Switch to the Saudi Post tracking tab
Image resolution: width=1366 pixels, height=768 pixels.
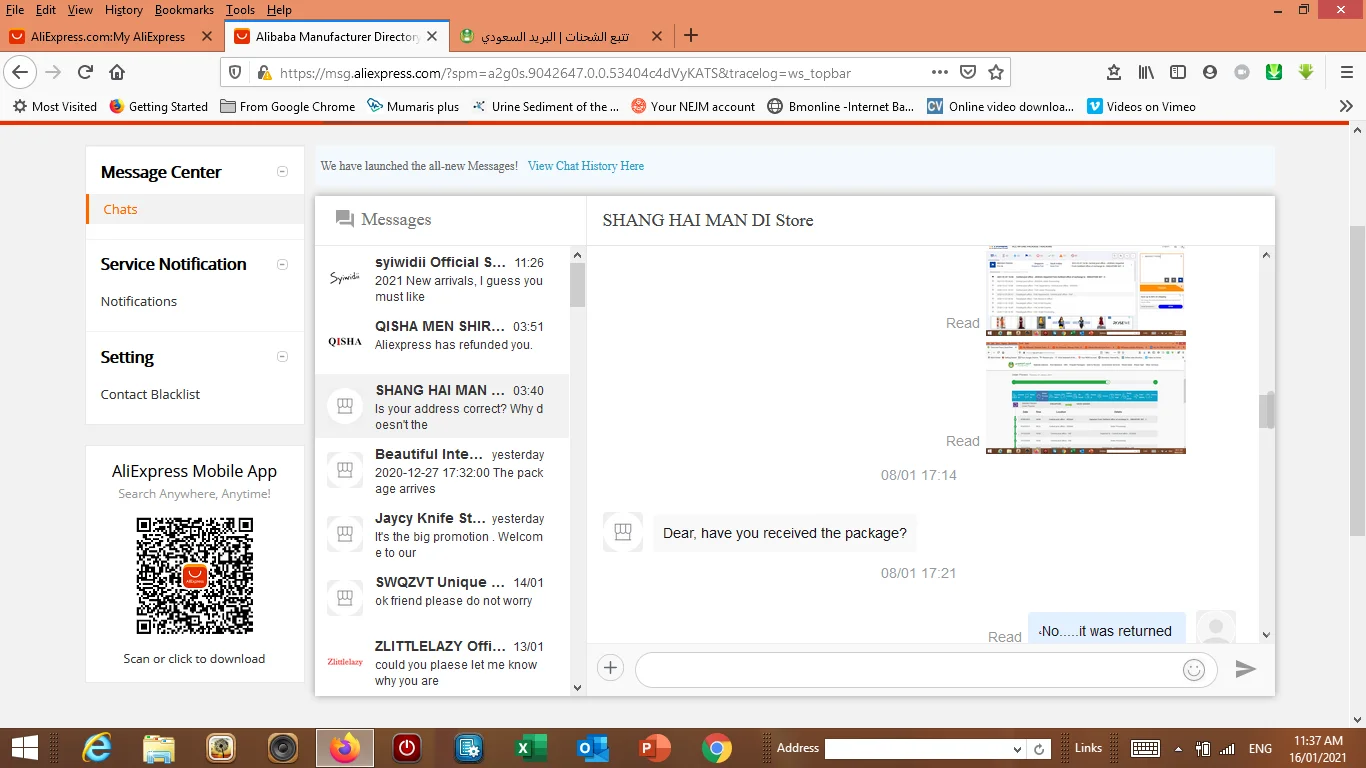562,36
